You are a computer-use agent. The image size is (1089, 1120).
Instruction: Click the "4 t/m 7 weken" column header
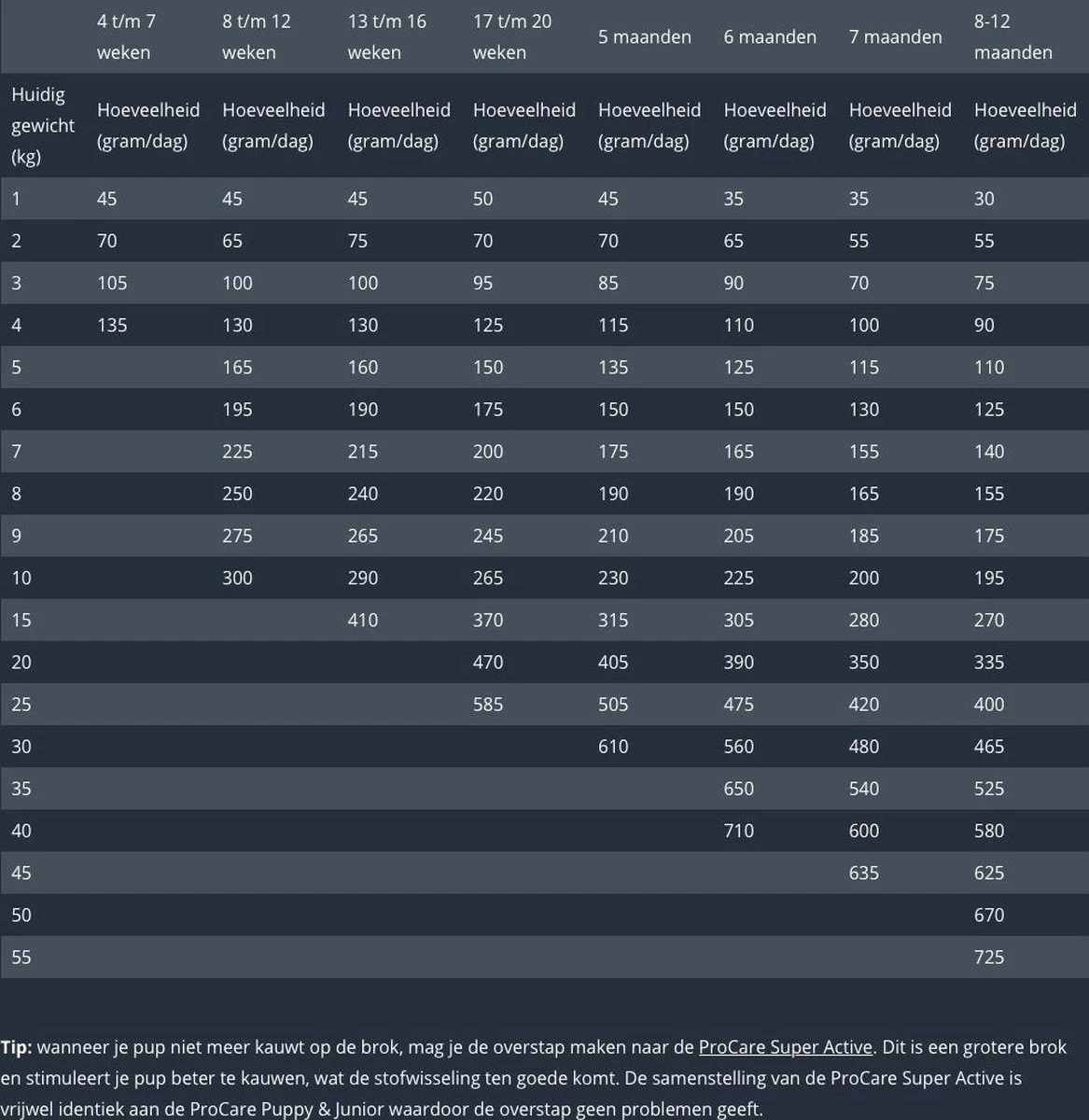(126, 36)
